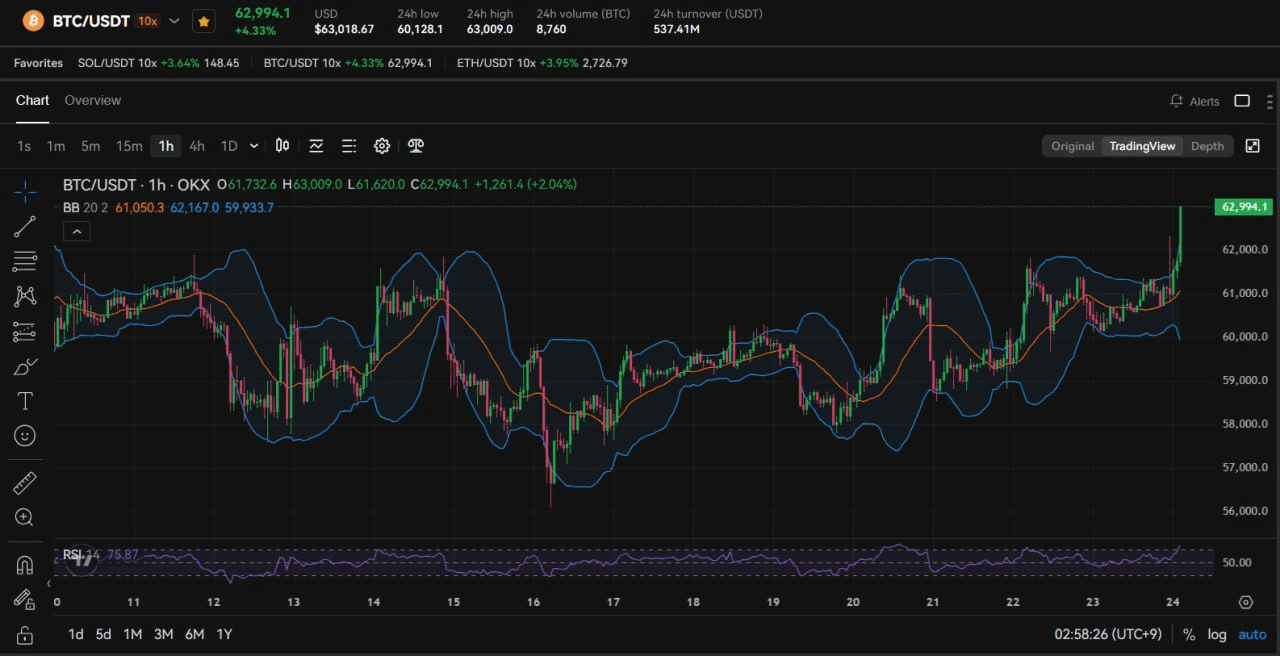Set date range to 1d
This screenshot has height=656, width=1280.
click(x=76, y=634)
